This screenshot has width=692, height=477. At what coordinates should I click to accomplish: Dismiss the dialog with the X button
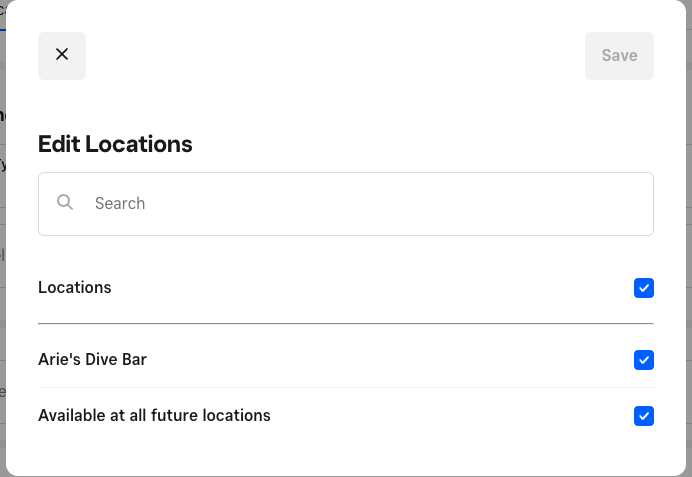point(62,55)
